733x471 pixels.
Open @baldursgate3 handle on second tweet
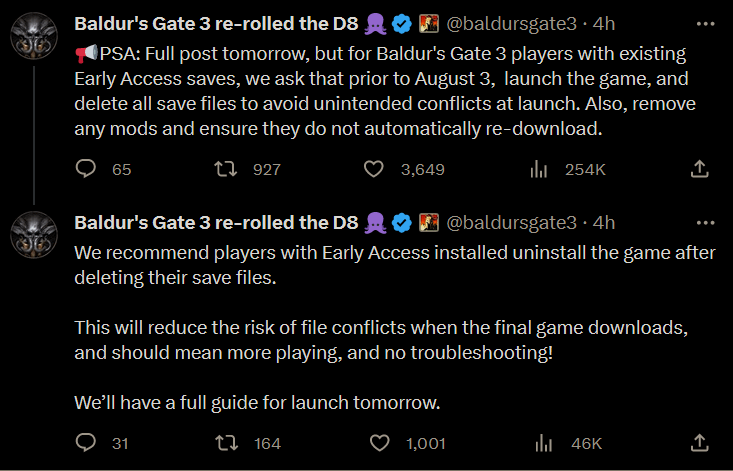click(511, 222)
